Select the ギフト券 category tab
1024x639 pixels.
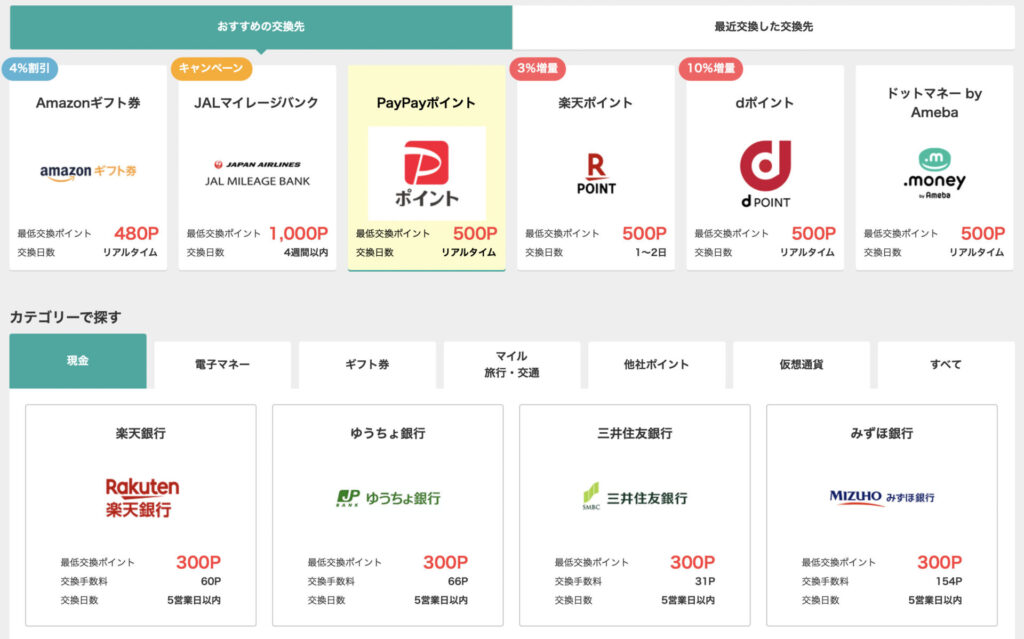367,365
